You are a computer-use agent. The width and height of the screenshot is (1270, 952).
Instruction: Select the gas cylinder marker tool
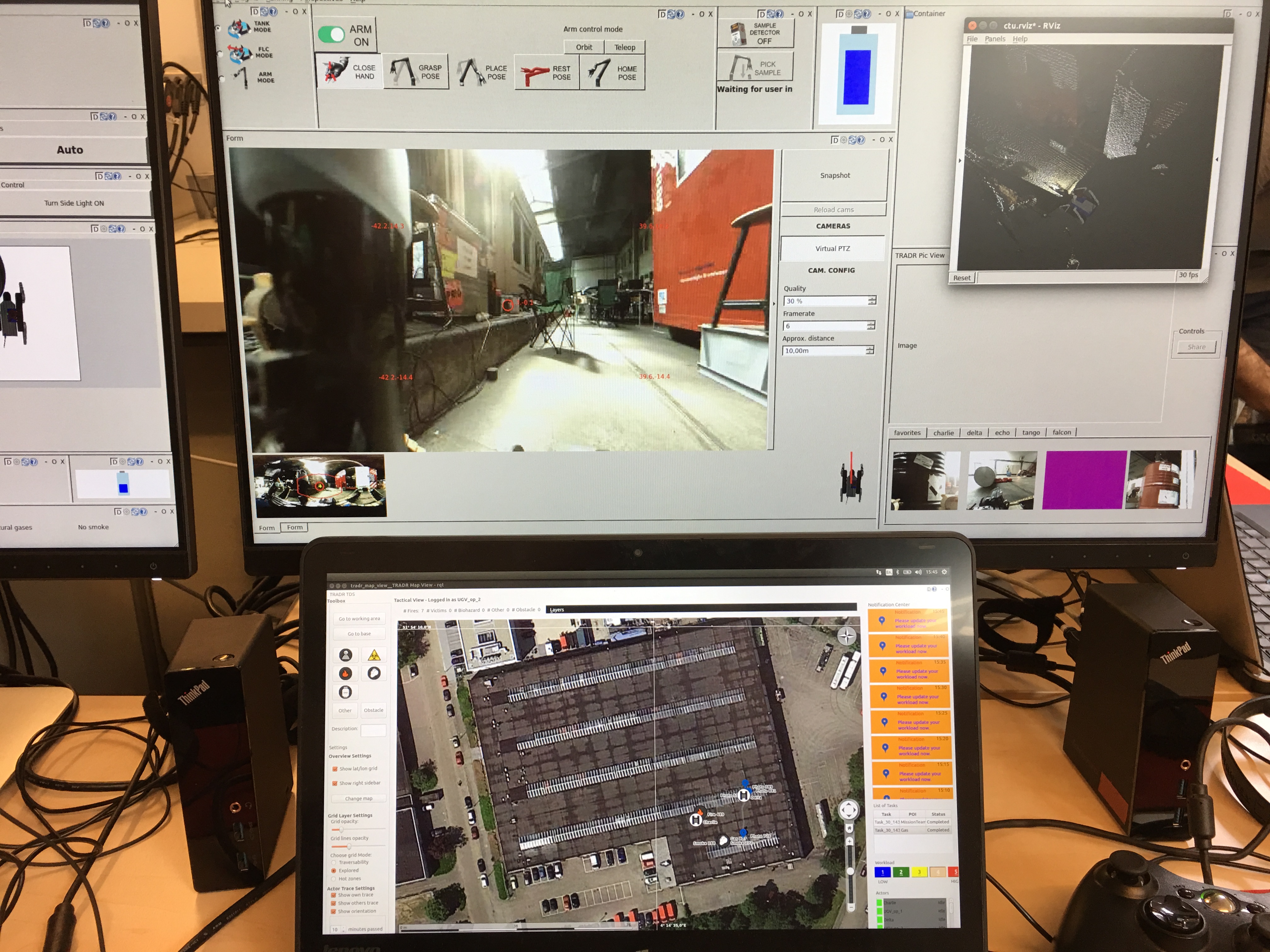tap(346, 692)
